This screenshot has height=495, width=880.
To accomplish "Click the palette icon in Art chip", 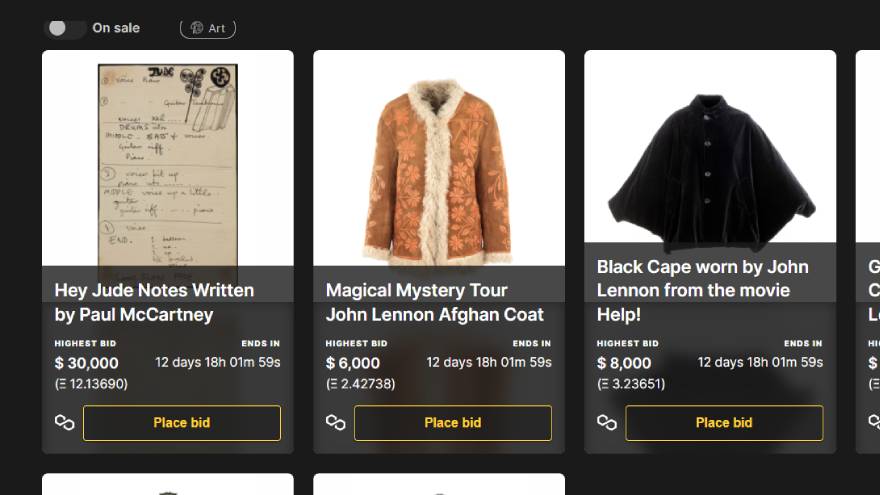I will pyautogui.click(x=196, y=28).
